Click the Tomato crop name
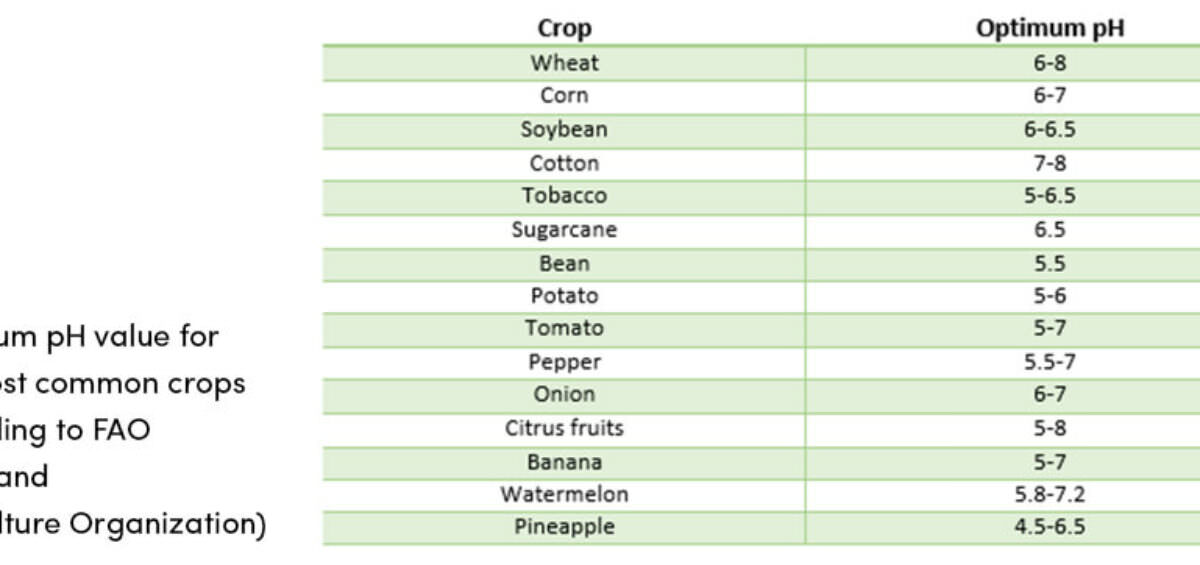This screenshot has width=1200, height=565. tap(564, 328)
